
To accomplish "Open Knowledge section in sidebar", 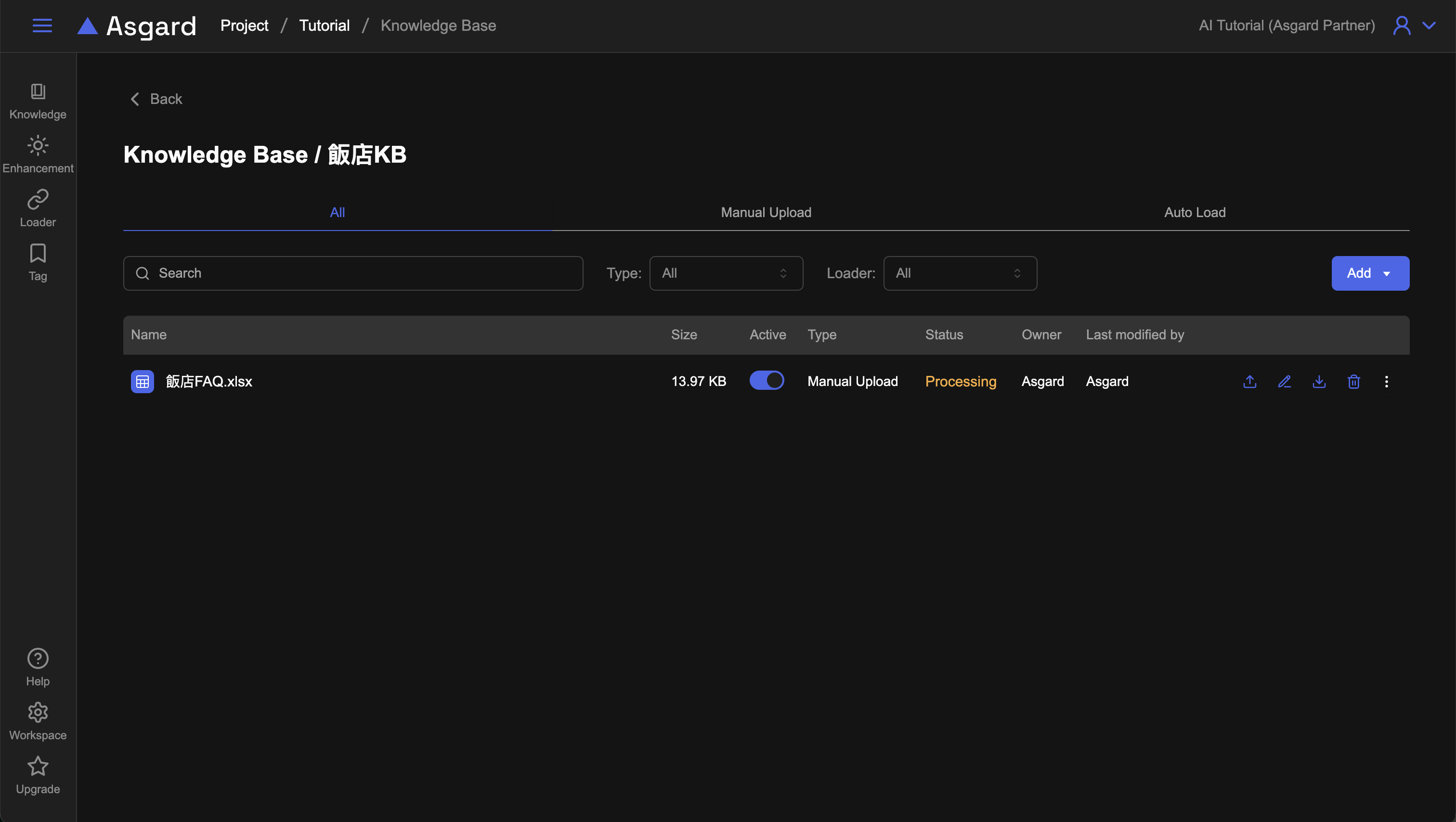I will [x=38, y=101].
